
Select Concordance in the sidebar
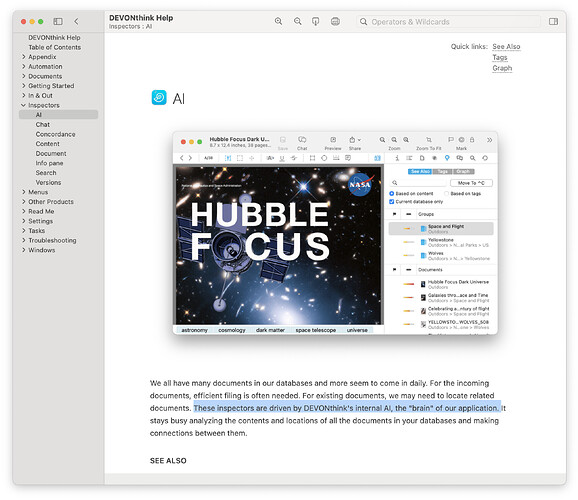pos(55,134)
